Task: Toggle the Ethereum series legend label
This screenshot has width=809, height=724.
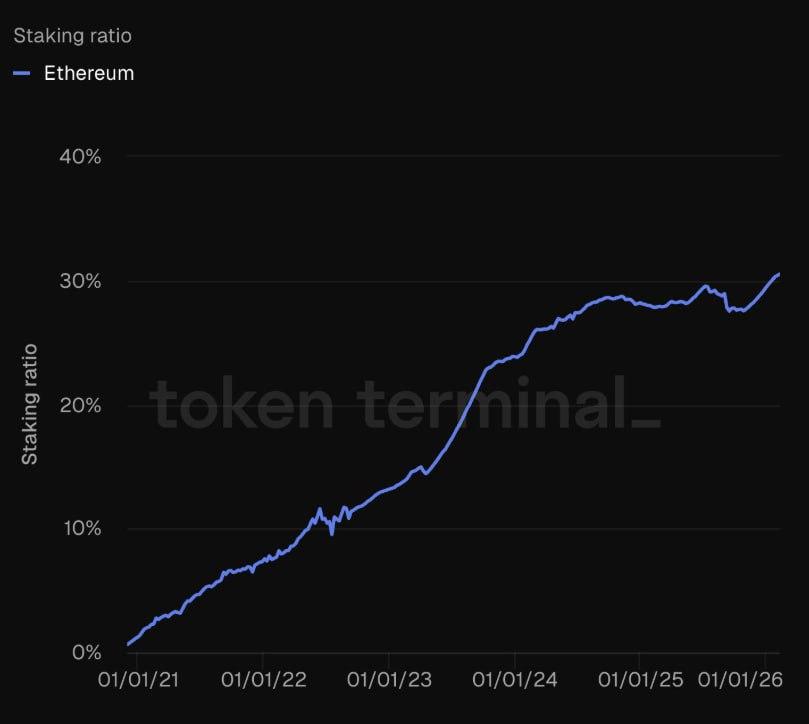Action: point(89,73)
